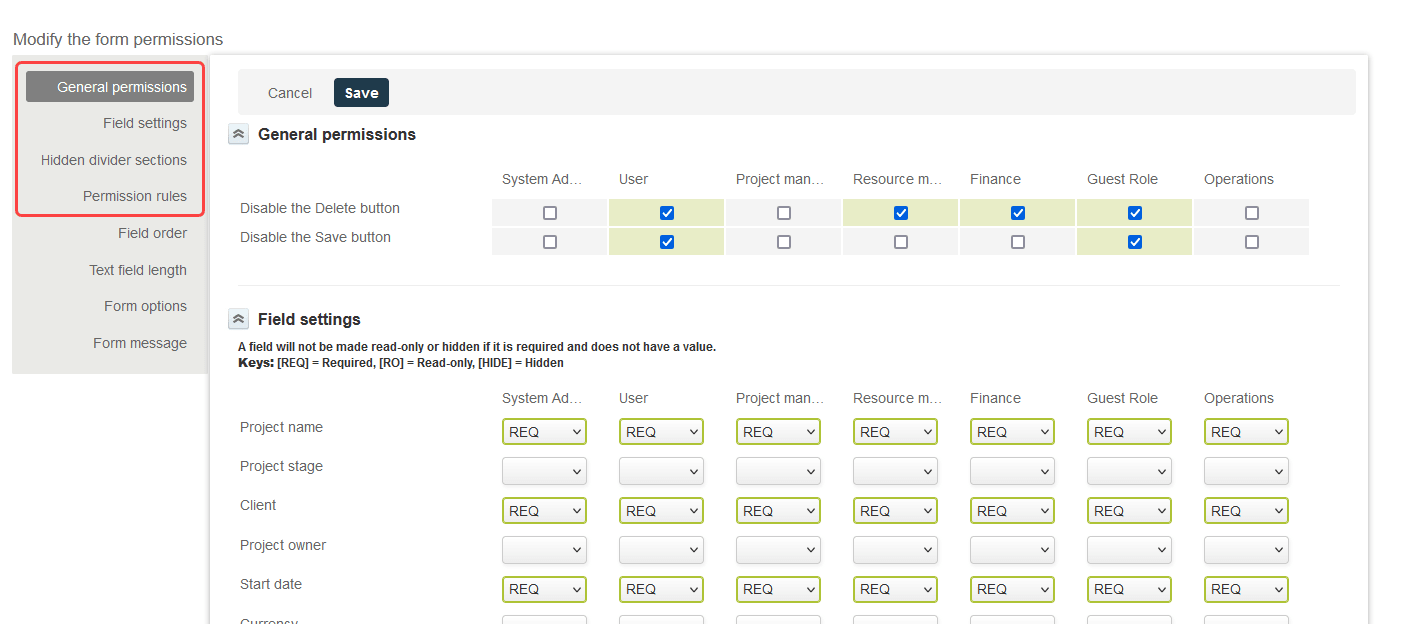Check Disable Save button for Project manager
This screenshot has height=624, width=1418.
[x=784, y=242]
